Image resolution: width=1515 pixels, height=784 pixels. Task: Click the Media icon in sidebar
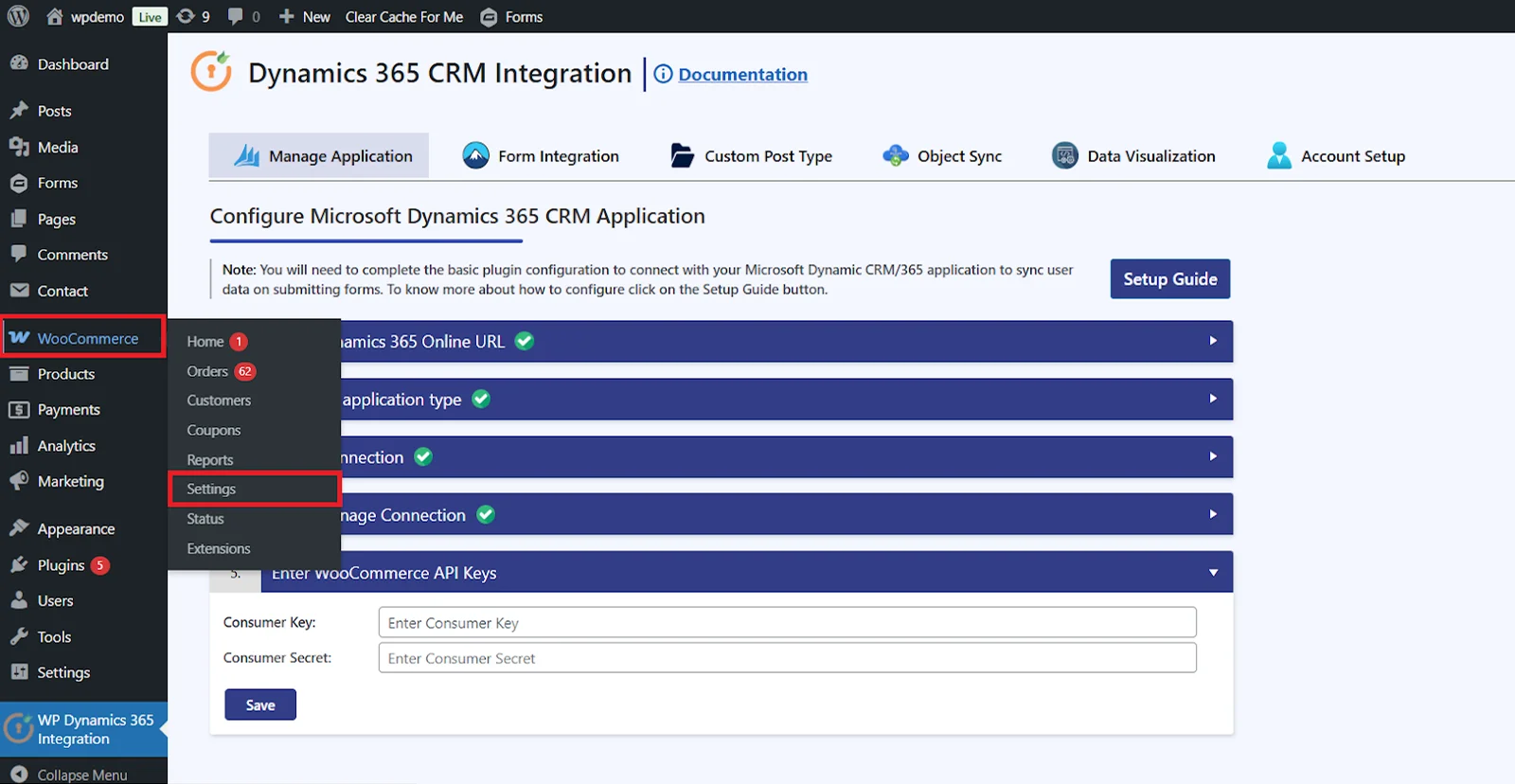(19, 147)
